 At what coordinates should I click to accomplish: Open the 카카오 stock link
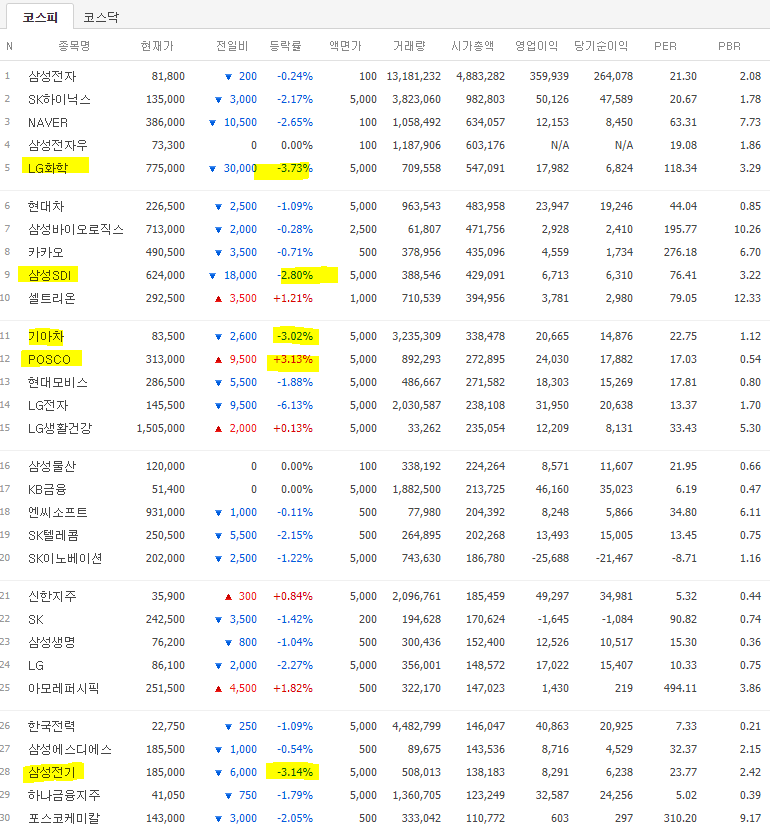point(45,252)
